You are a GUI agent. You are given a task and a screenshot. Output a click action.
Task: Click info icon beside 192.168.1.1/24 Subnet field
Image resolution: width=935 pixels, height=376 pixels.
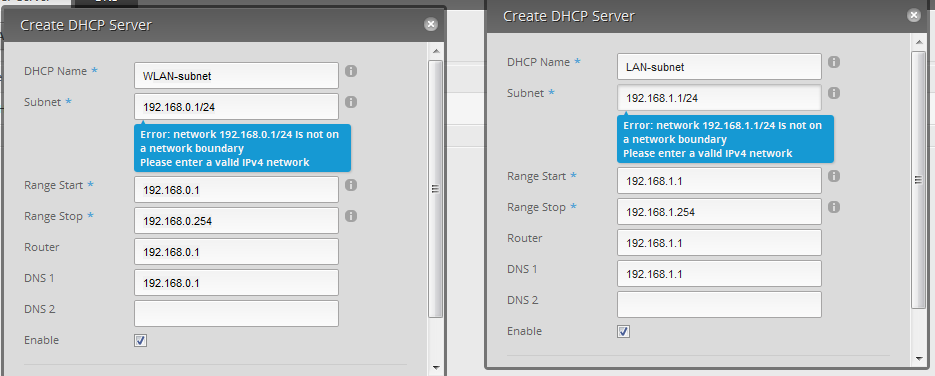834,93
